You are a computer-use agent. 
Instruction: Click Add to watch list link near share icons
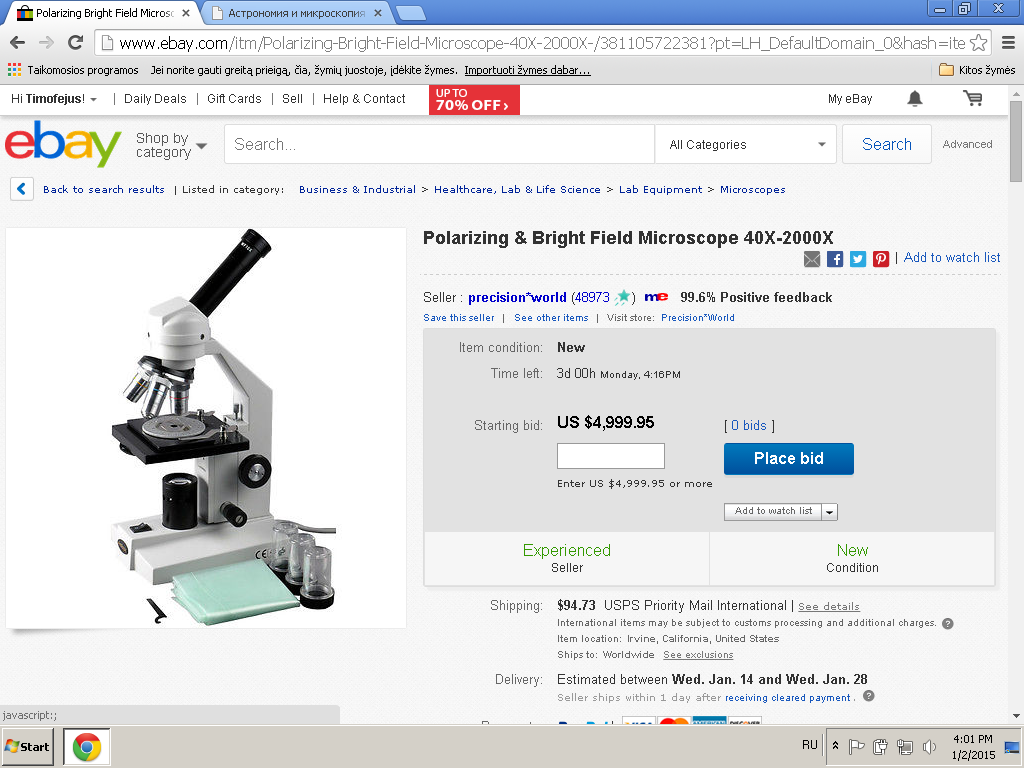[952, 257]
